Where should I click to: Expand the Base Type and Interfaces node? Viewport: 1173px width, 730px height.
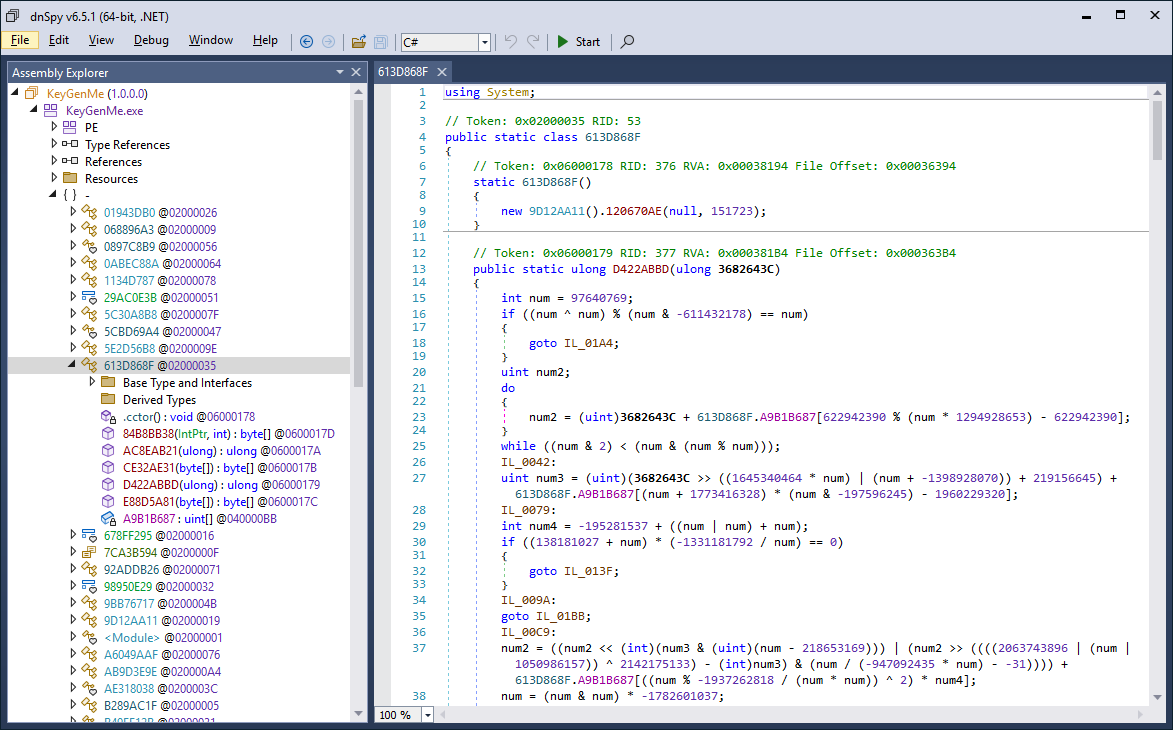click(93, 382)
